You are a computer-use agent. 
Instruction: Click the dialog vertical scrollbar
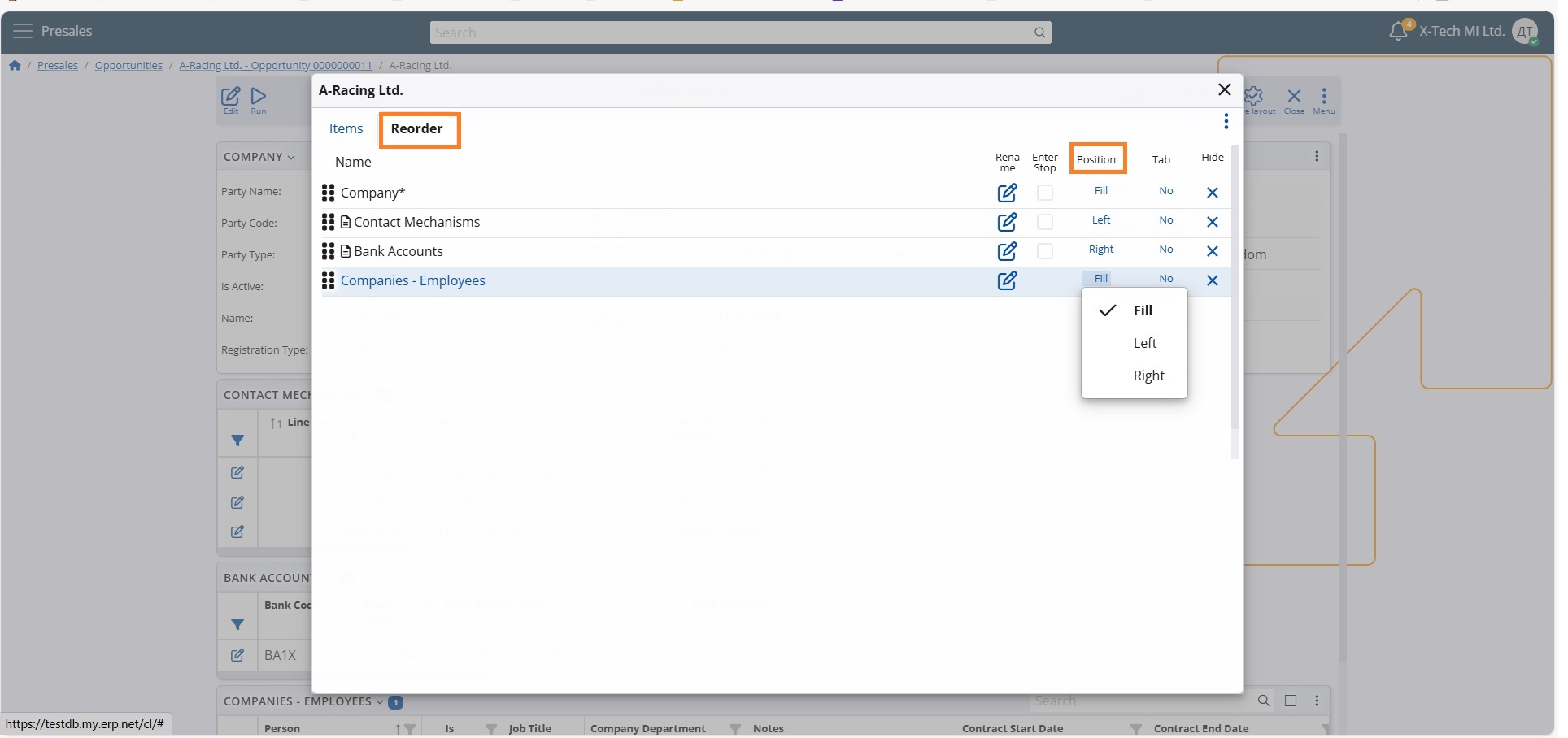coord(1235,287)
